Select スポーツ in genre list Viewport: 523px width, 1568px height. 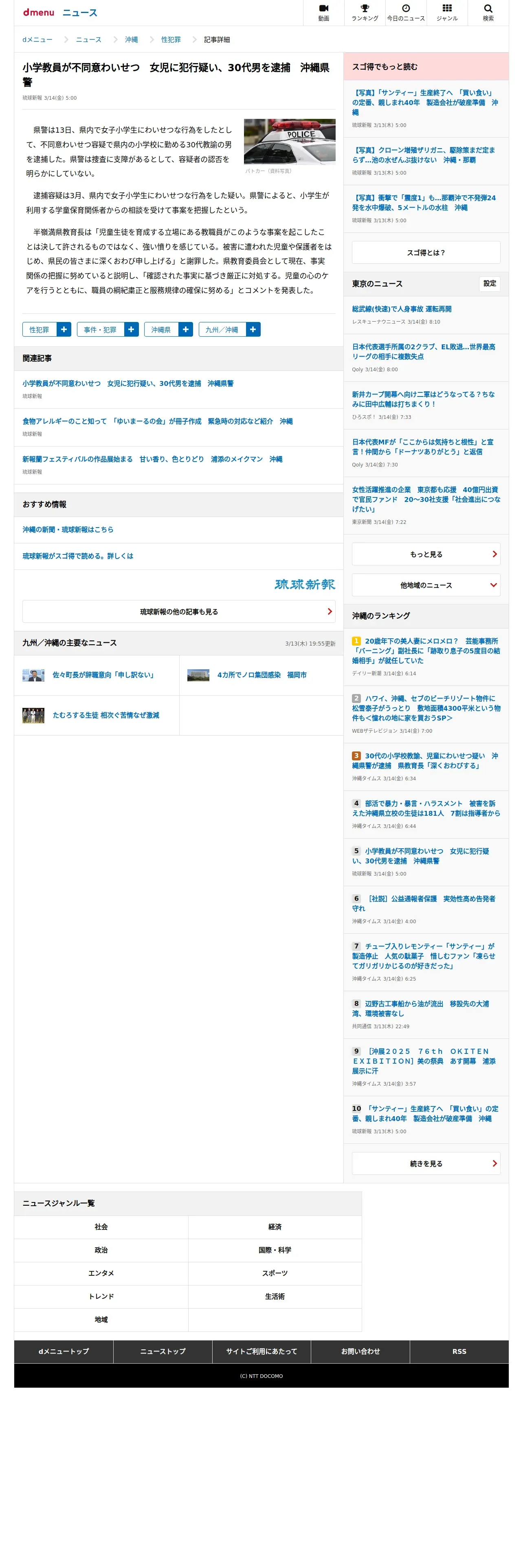tap(275, 1273)
